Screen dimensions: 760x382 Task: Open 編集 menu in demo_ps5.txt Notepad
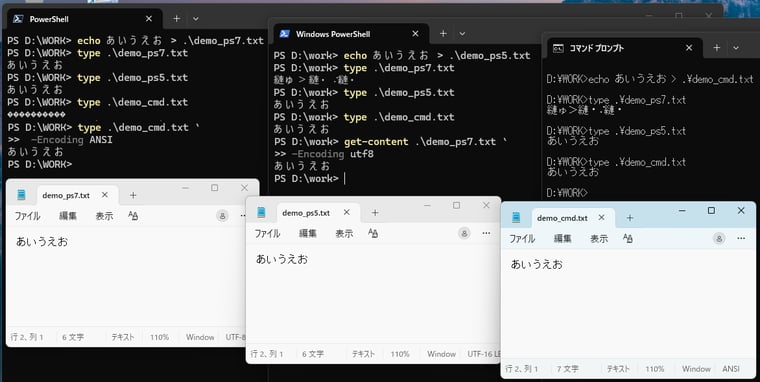308,233
